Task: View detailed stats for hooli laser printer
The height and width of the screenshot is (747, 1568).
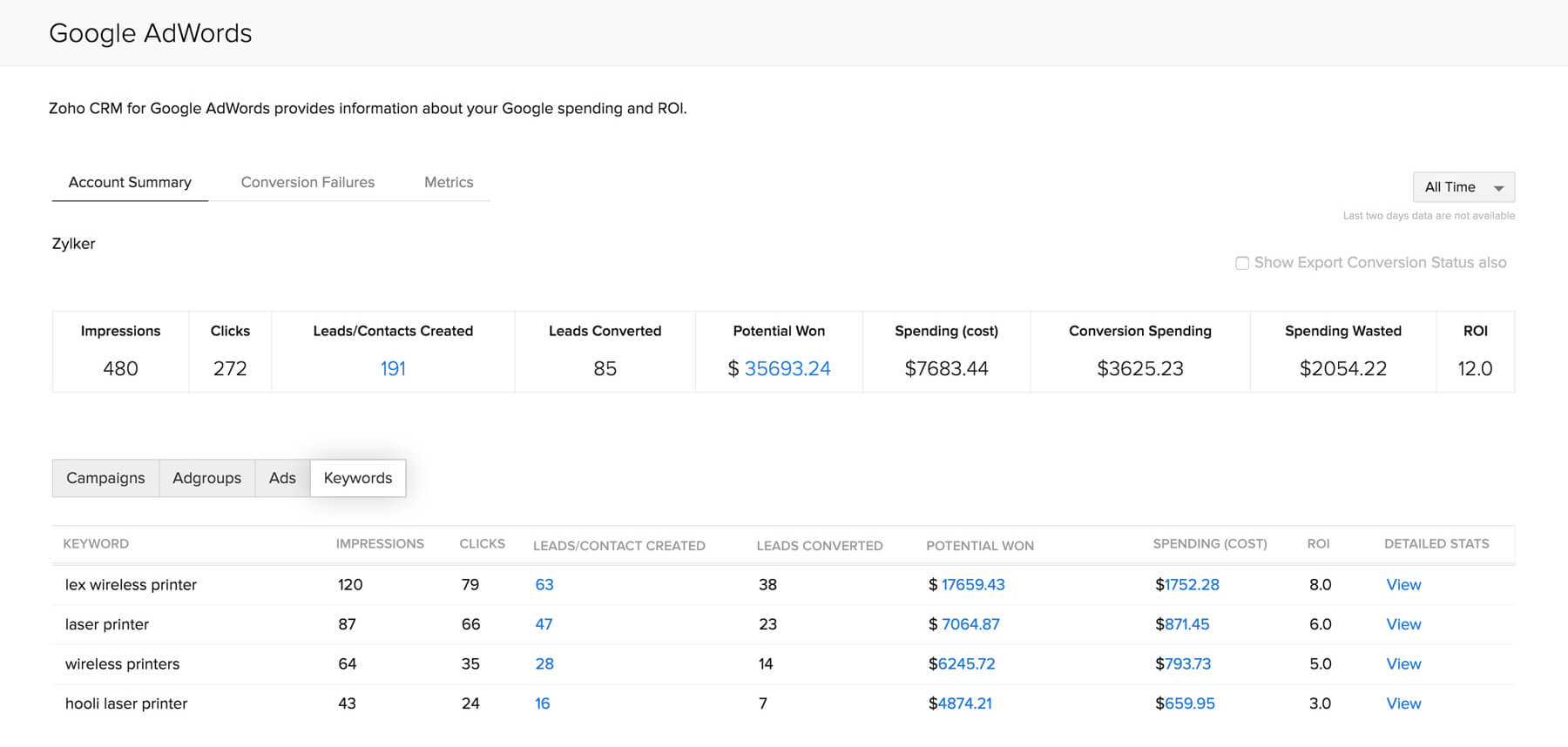Action: [1403, 703]
